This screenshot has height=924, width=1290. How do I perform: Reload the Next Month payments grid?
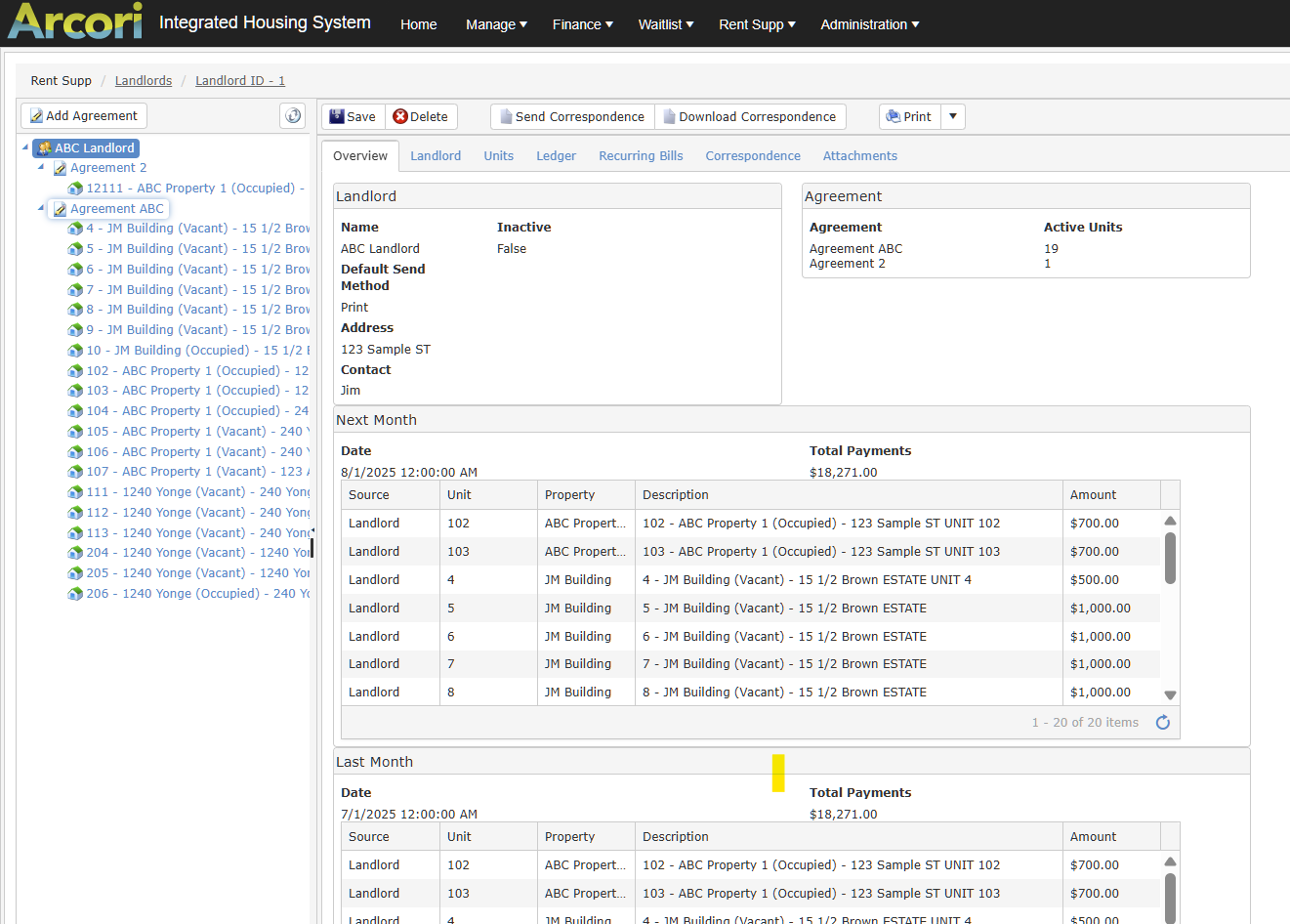[1163, 723]
